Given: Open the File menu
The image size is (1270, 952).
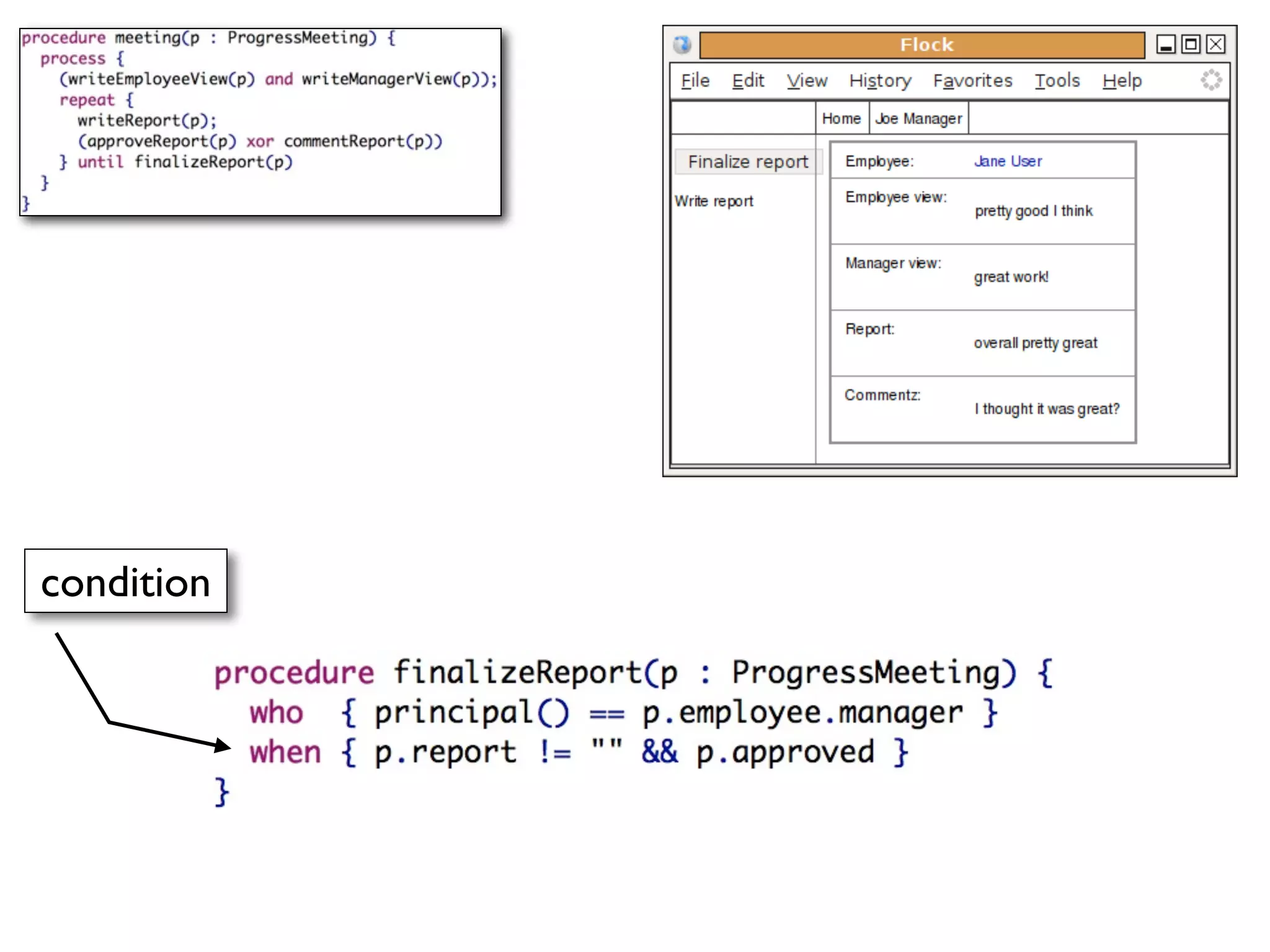Looking at the screenshot, I should 695,81.
